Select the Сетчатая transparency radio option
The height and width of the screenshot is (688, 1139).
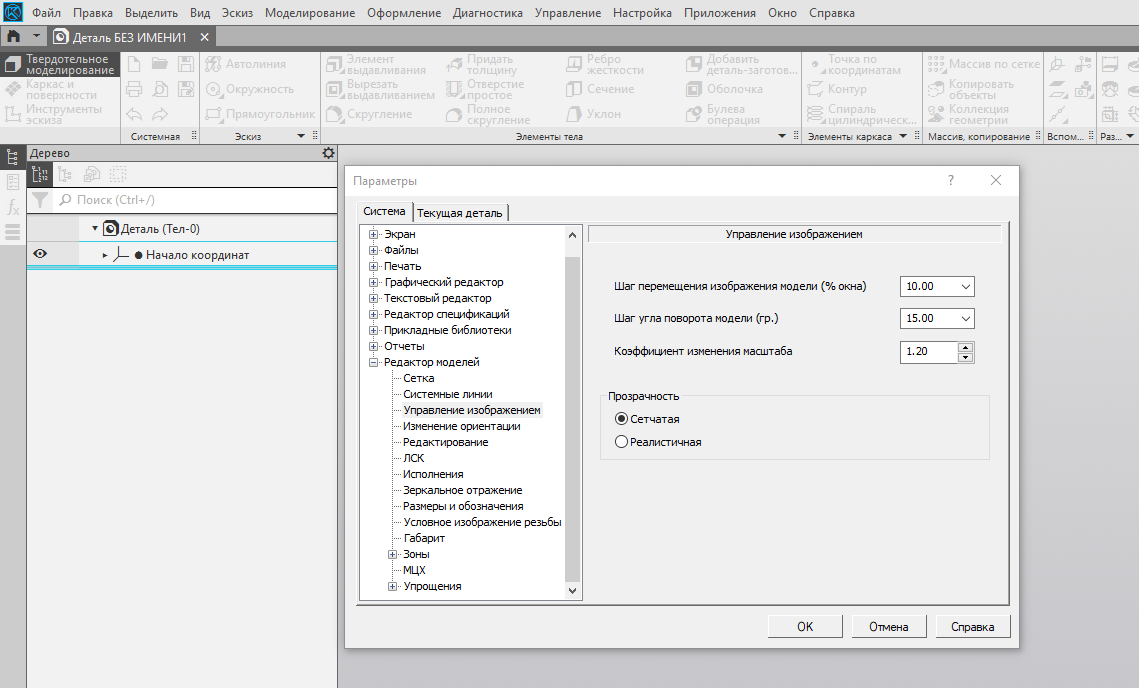622,419
